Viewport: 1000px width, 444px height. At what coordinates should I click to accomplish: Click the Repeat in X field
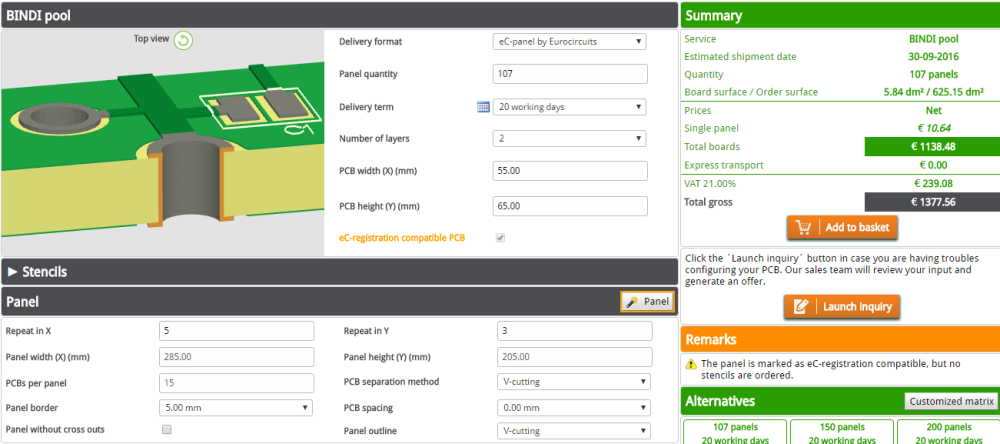click(x=235, y=331)
